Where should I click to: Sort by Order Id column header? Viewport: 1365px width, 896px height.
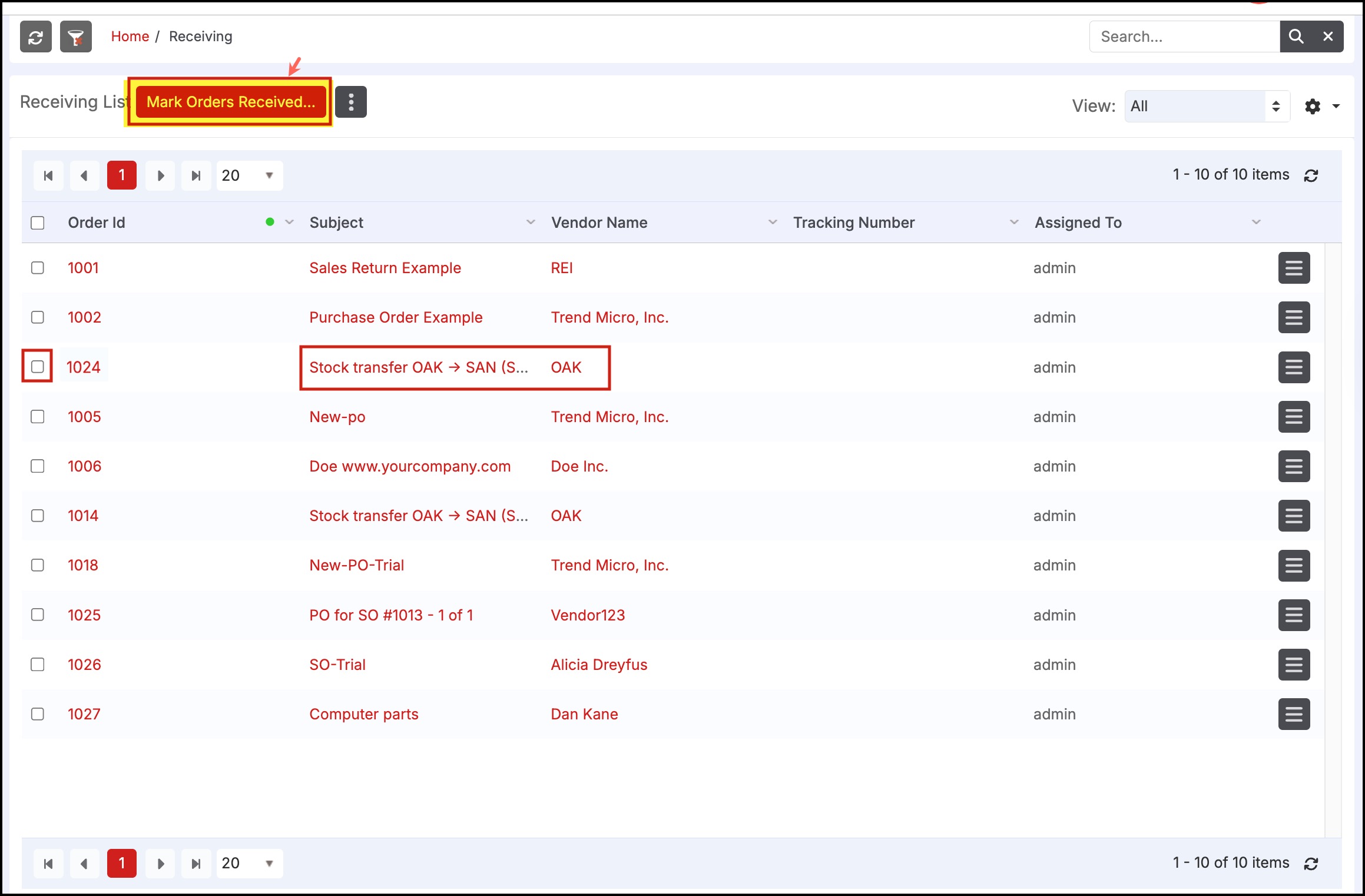coord(97,223)
